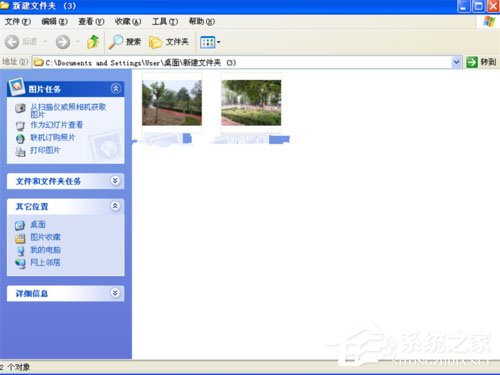Click 从扫描仪或照相机获取图片 link
The width and height of the screenshot is (500, 375).
[x=68, y=111]
